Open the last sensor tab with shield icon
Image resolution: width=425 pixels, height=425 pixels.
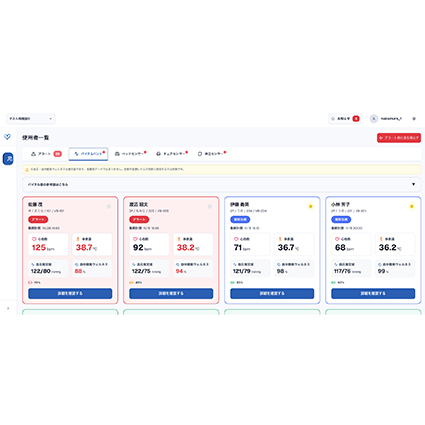(x=212, y=154)
